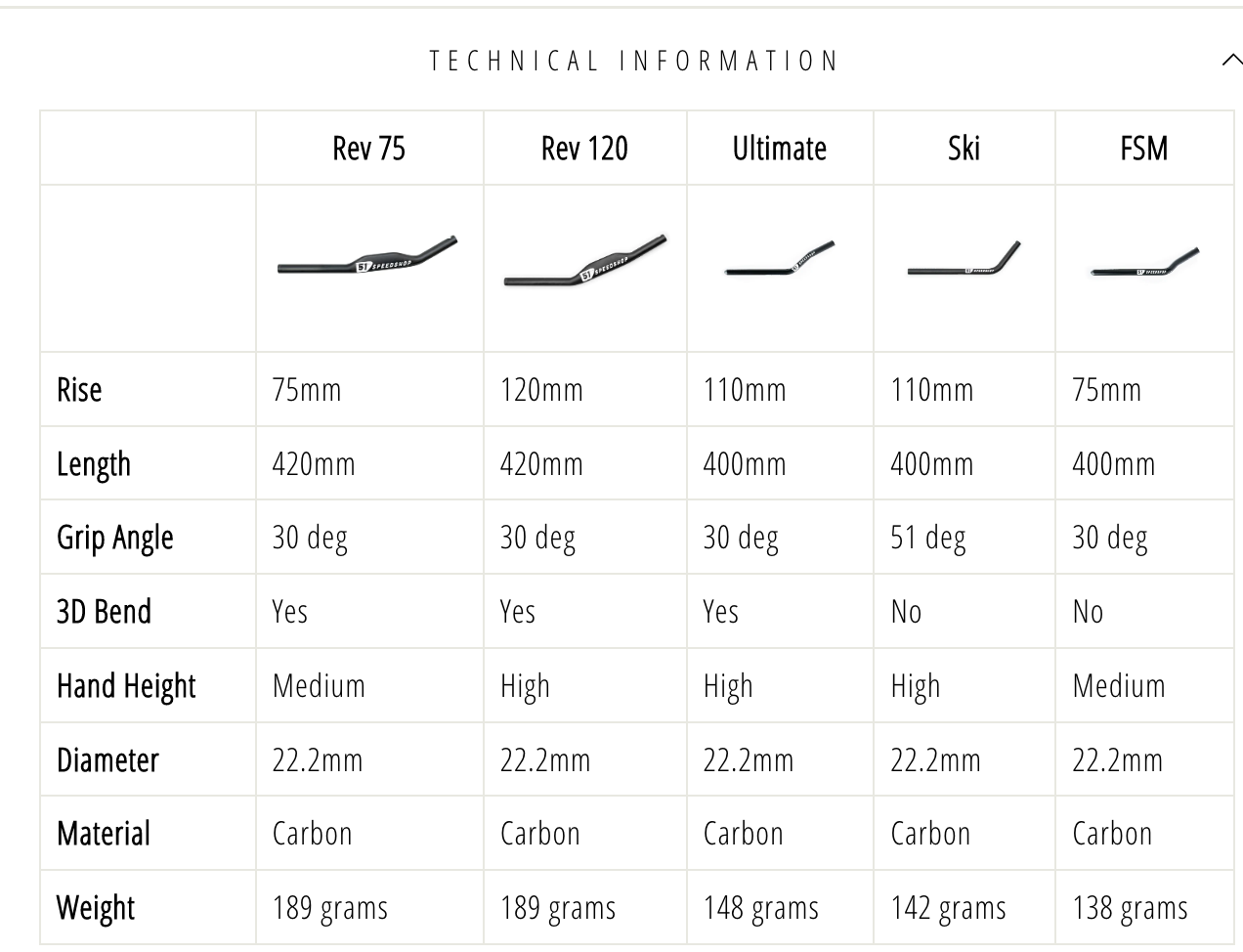The height and width of the screenshot is (952, 1243).
Task: Open the FSM extension bar image
Action: [1145, 263]
